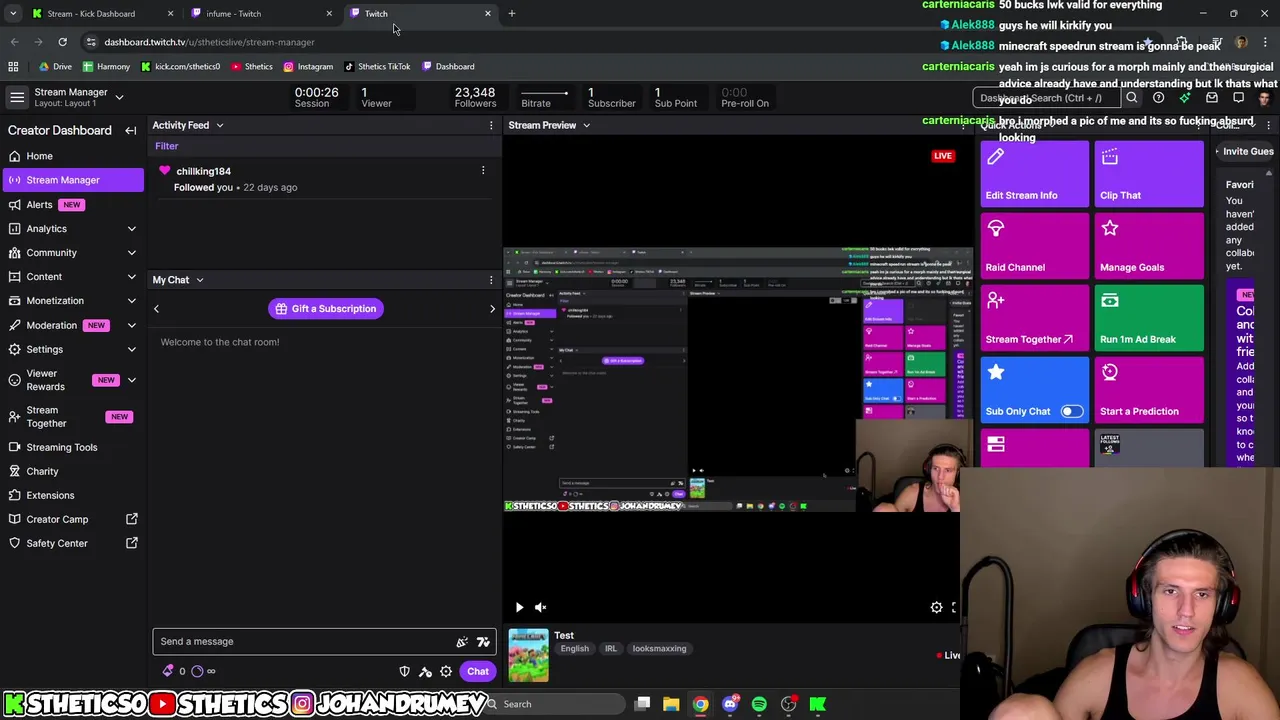Click the Filter link in Activity Feed

[166, 146]
